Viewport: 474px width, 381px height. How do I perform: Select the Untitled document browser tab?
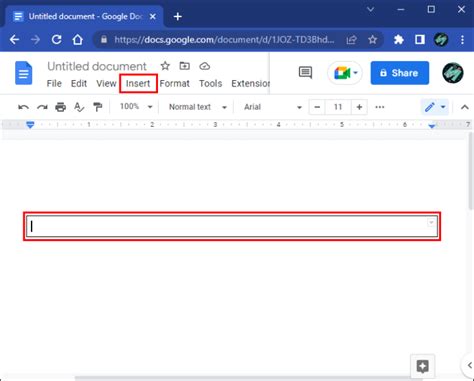click(x=84, y=16)
